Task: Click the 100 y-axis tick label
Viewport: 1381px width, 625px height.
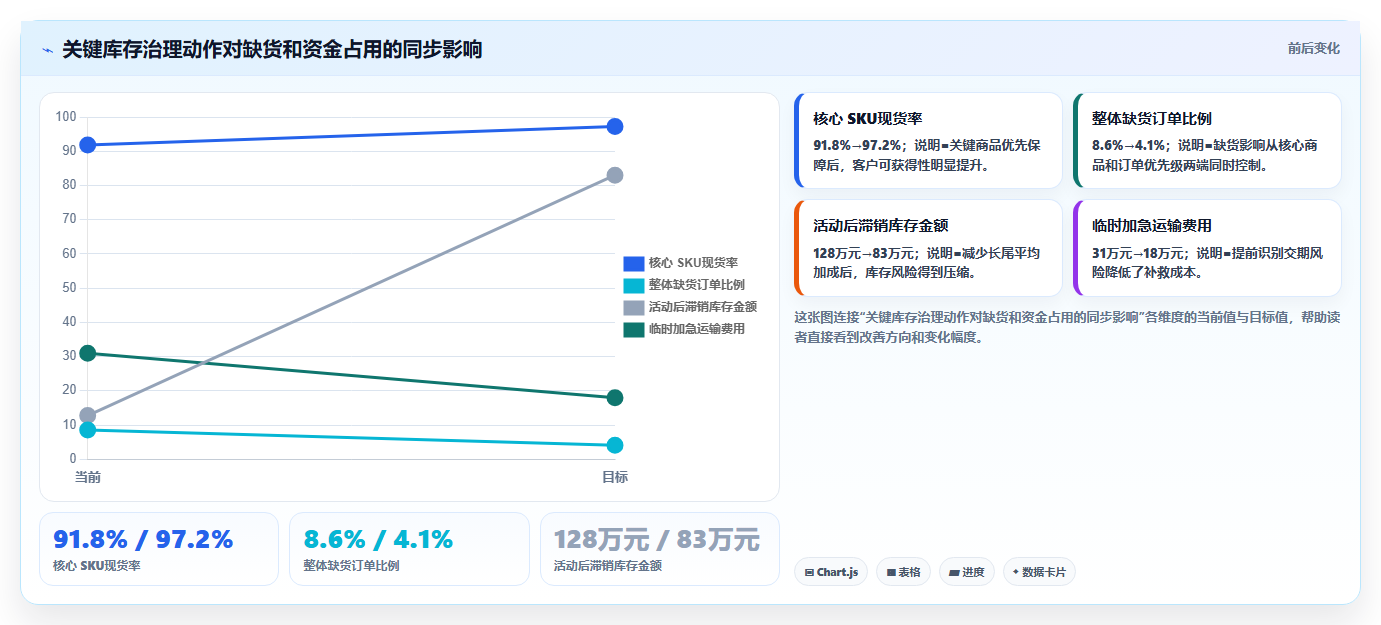Action: (x=66, y=117)
